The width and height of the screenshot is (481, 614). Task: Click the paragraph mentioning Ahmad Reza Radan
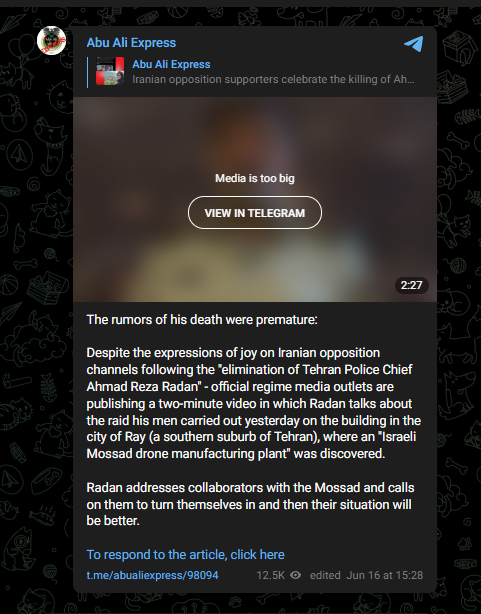[x=254, y=403]
